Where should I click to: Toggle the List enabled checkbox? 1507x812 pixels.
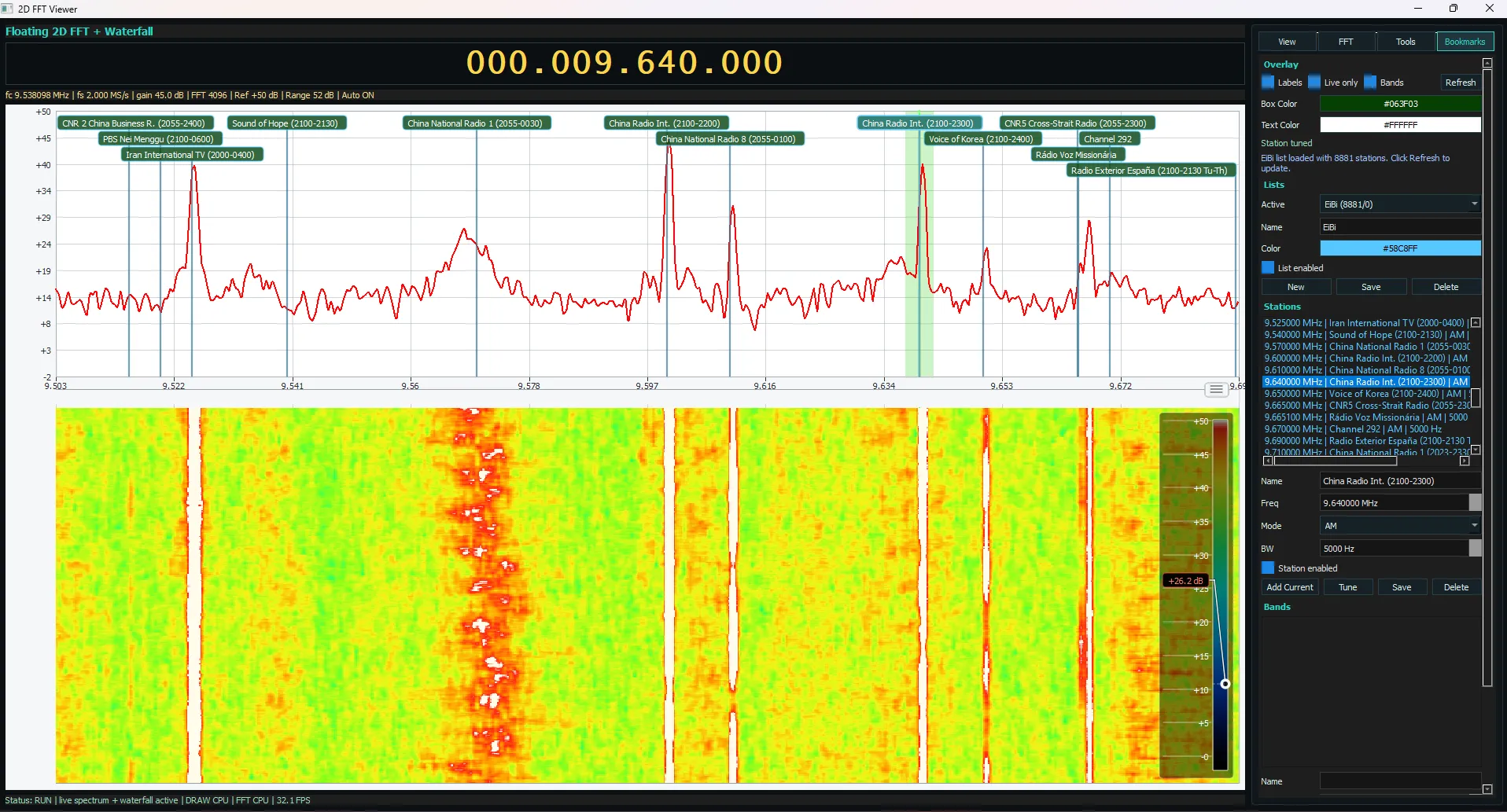[1268, 267]
